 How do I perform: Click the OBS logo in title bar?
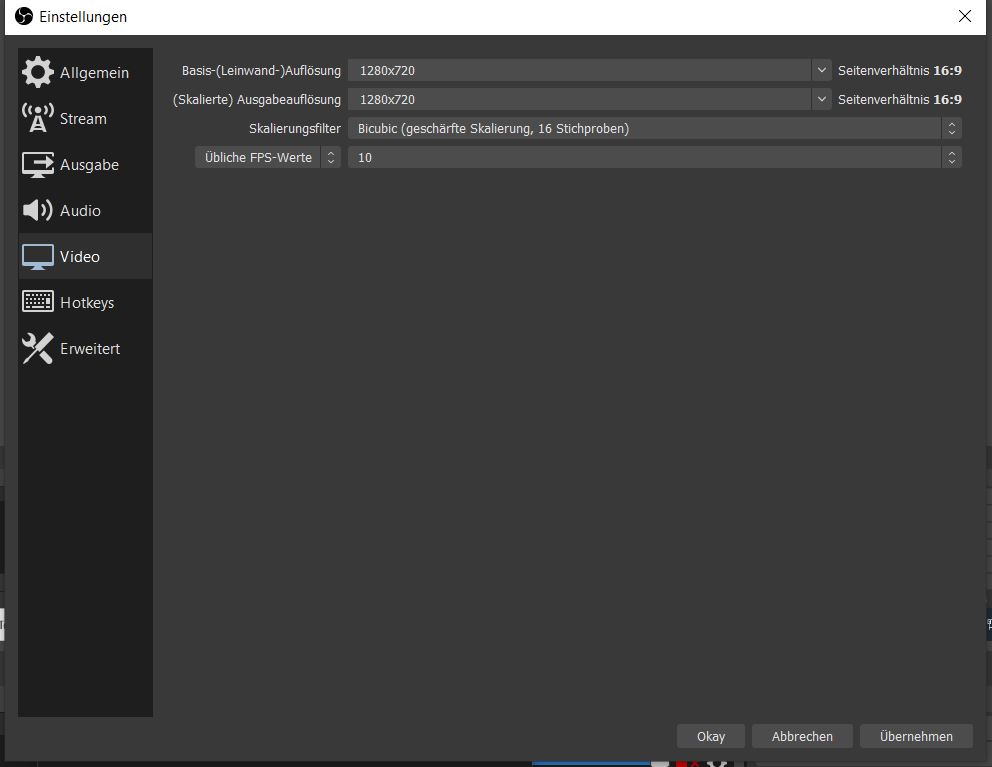pyautogui.click(x=24, y=17)
